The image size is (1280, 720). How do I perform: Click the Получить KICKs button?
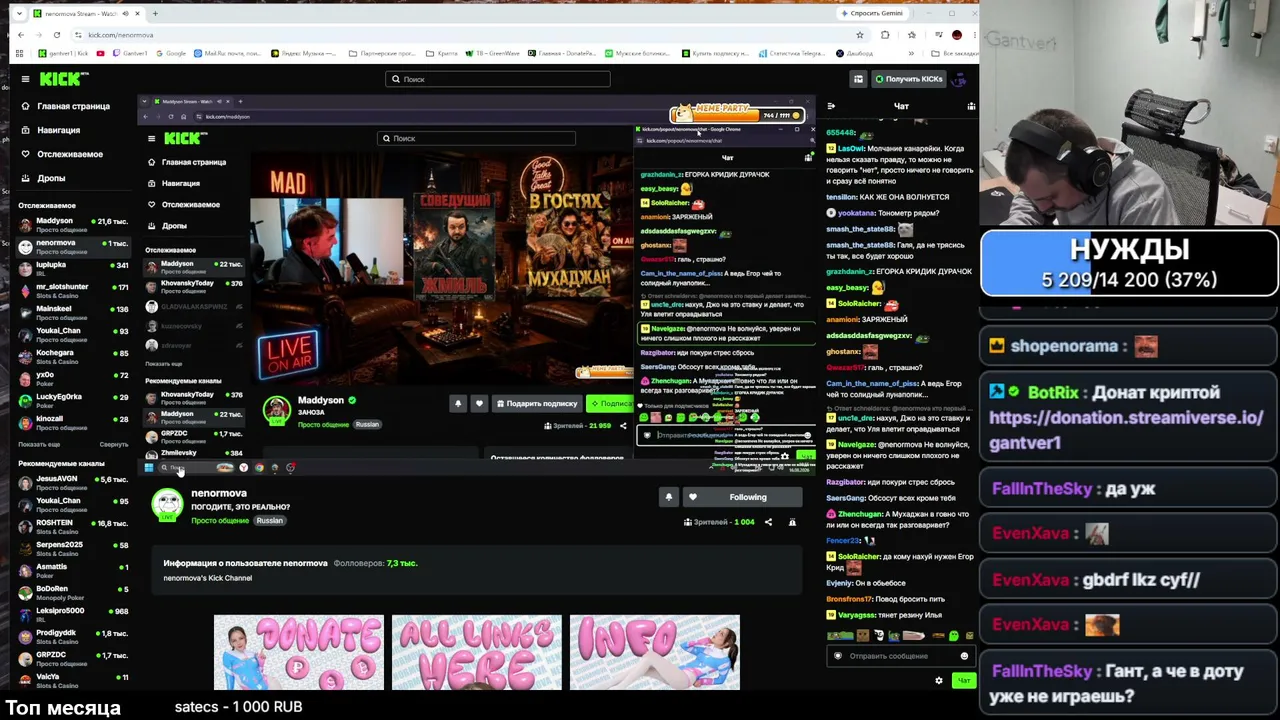tap(908, 79)
